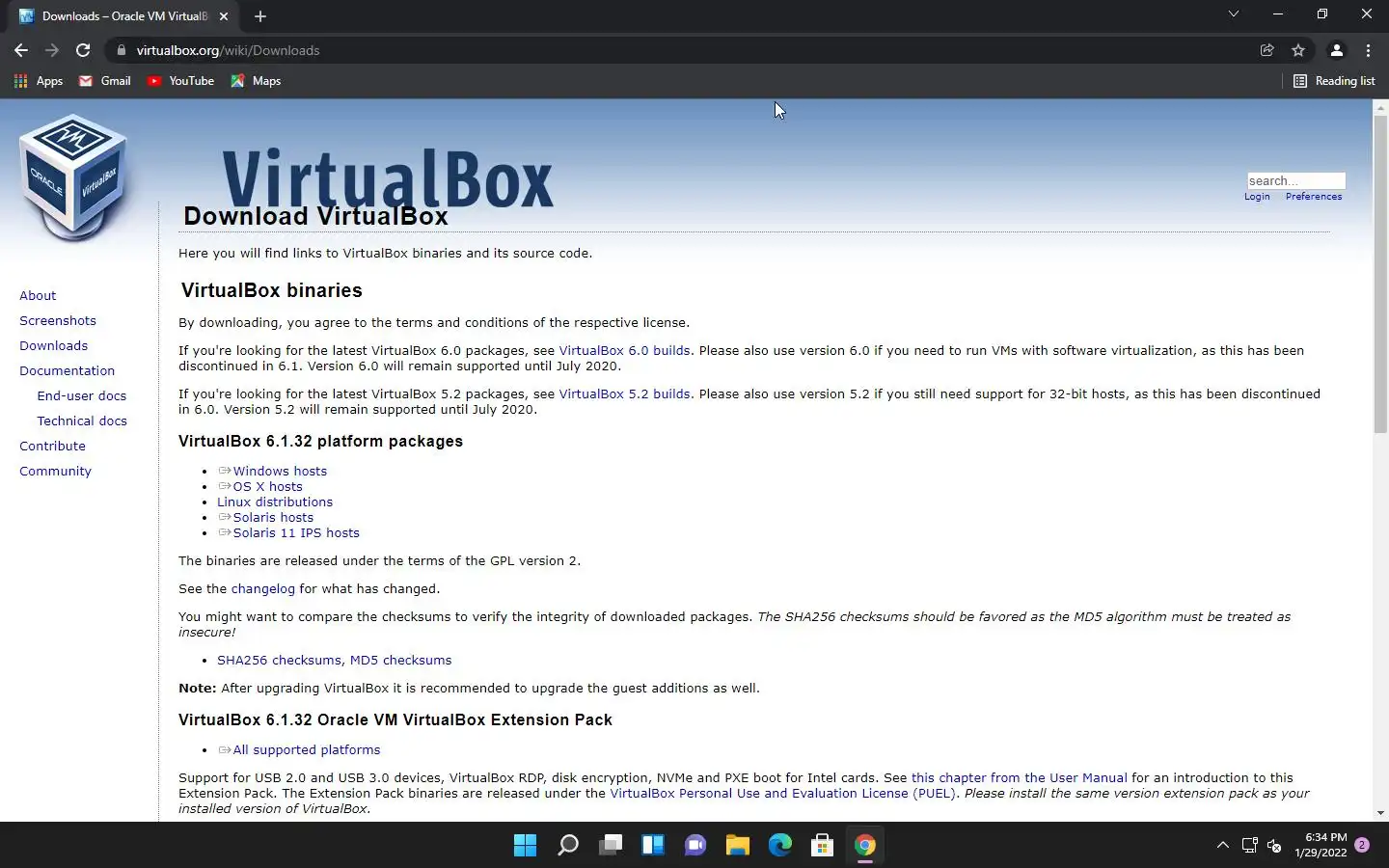Click the network tray icon
1389x868 pixels.
pos(1250,846)
